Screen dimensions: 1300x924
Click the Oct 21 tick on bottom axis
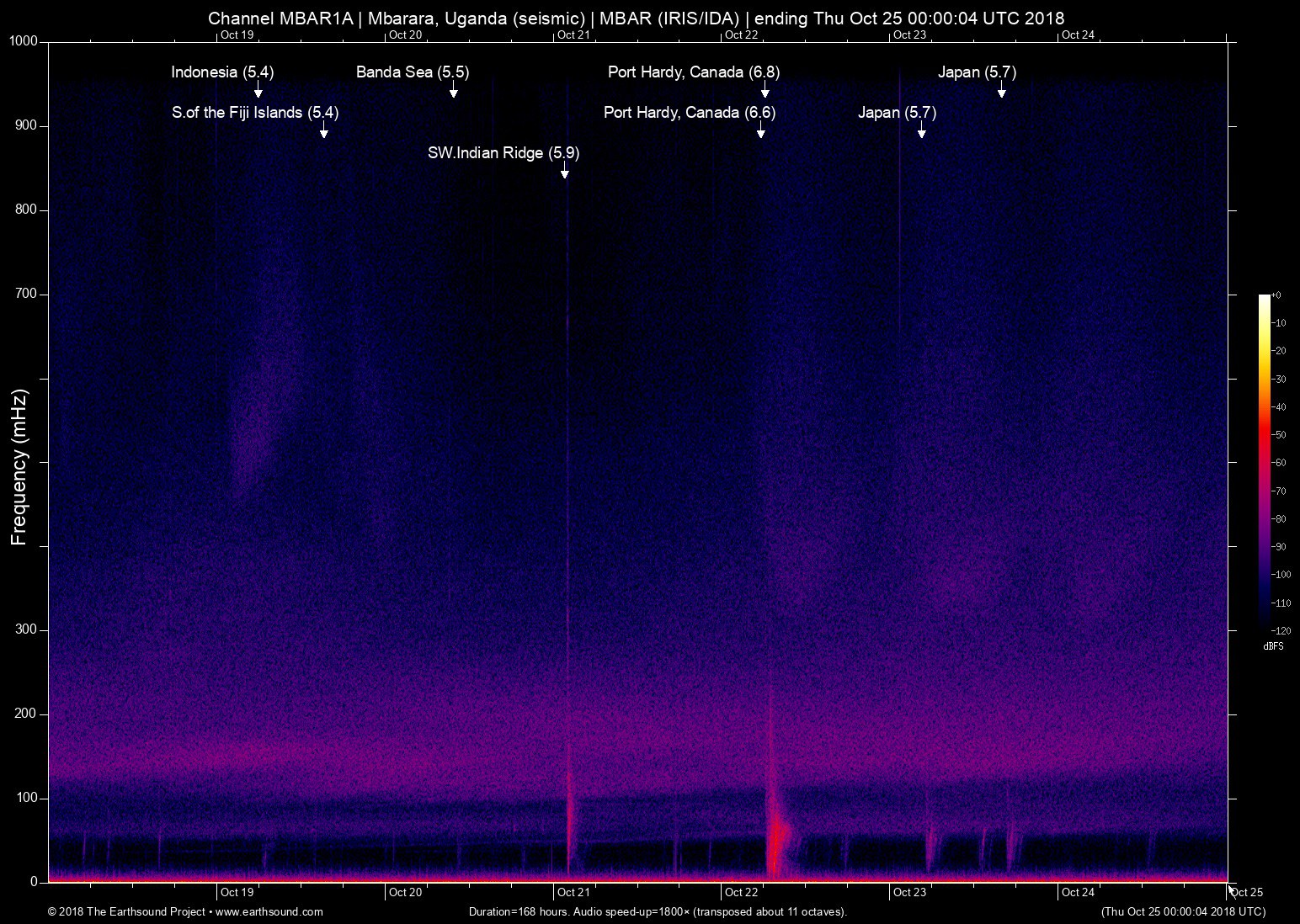pos(573,892)
